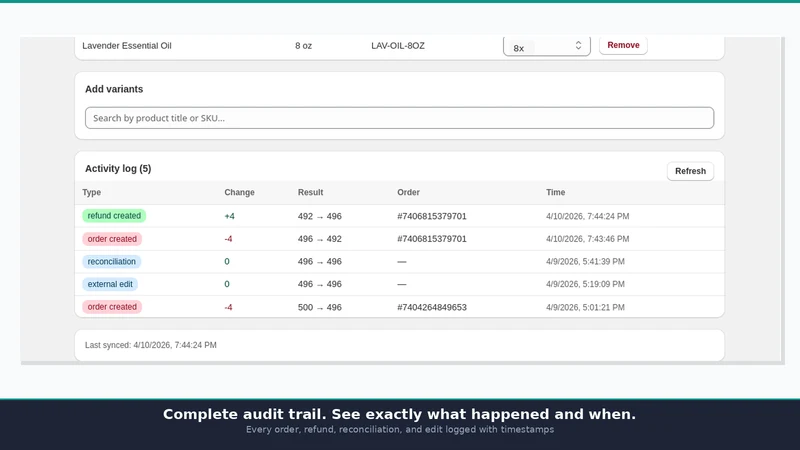Select the 8 oz variant size text
The image size is (800, 450).
[303, 46]
